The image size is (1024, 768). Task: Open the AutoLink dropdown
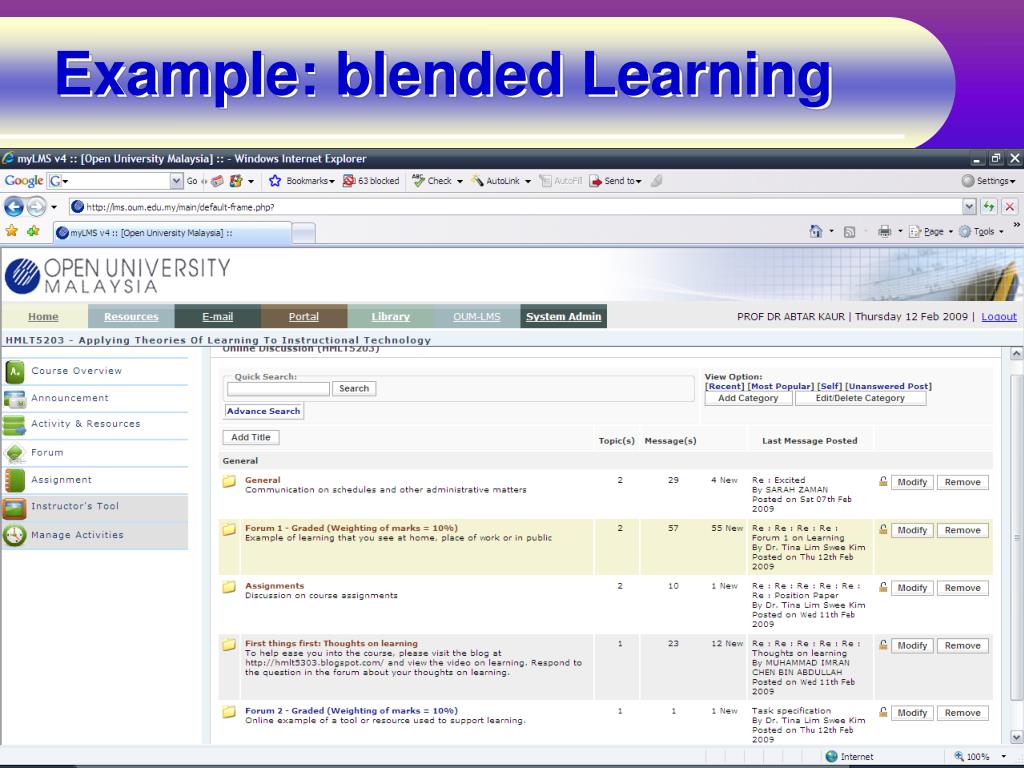pyautogui.click(x=528, y=181)
